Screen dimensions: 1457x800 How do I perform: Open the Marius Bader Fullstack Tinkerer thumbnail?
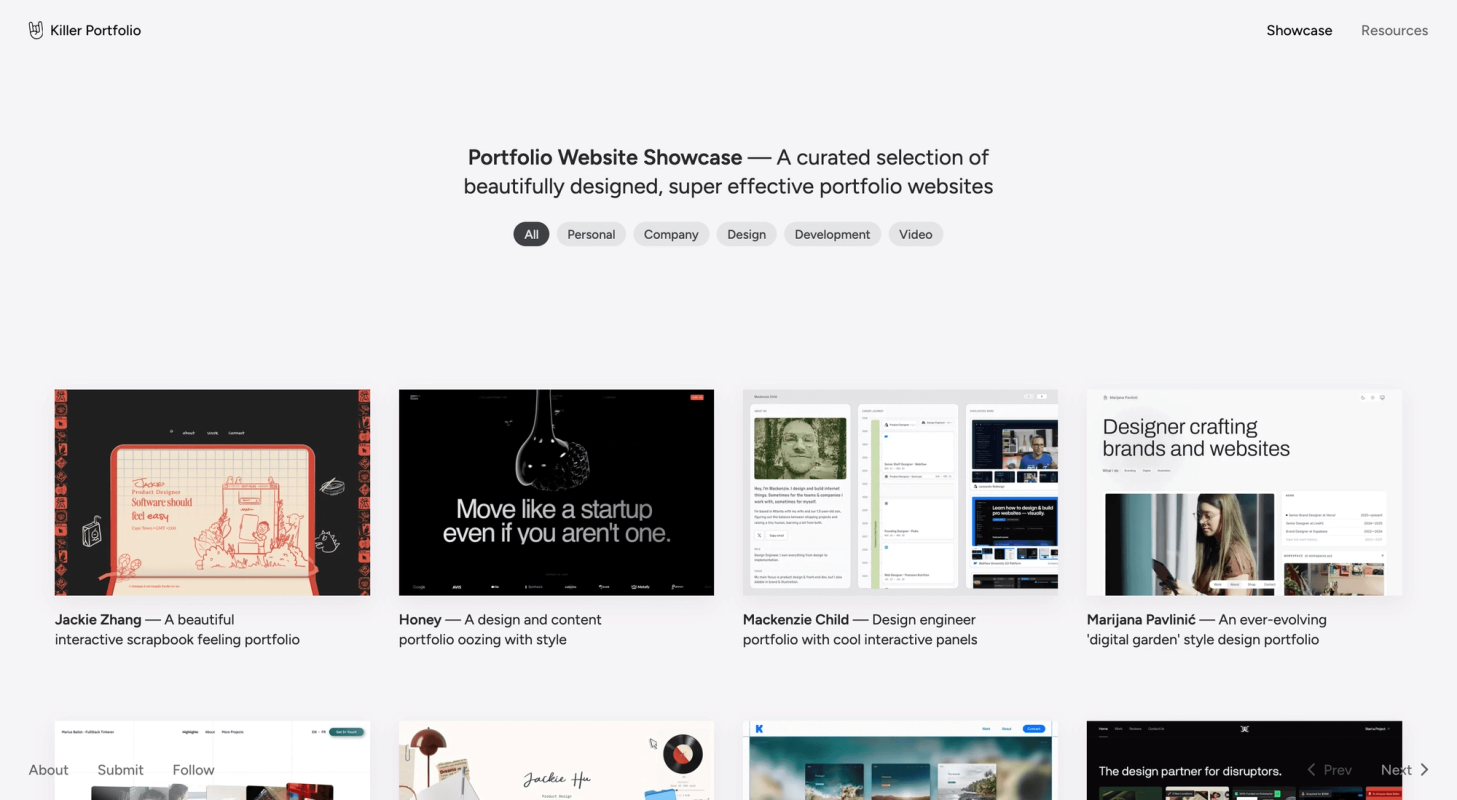click(x=212, y=760)
